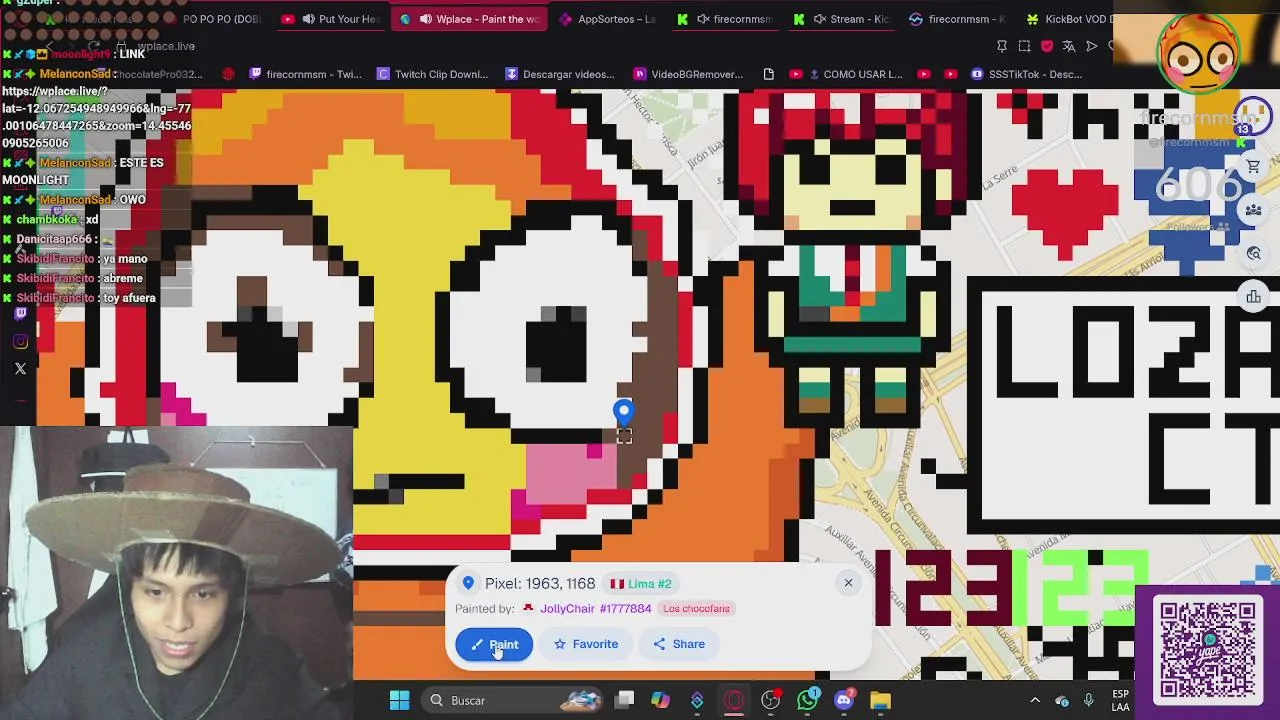Click the pin icon in browser toolbar
This screenshot has height=720, width=1280.
[x=1002, y=46]
